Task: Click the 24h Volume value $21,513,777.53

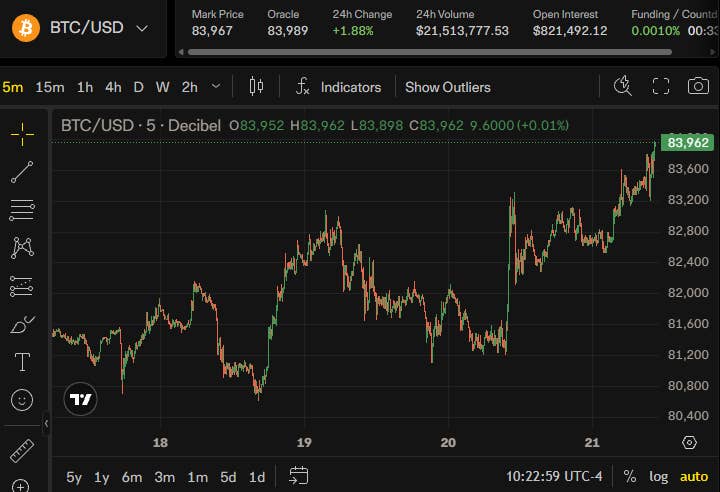Action: pyautogui.click(x=462, y=31)
